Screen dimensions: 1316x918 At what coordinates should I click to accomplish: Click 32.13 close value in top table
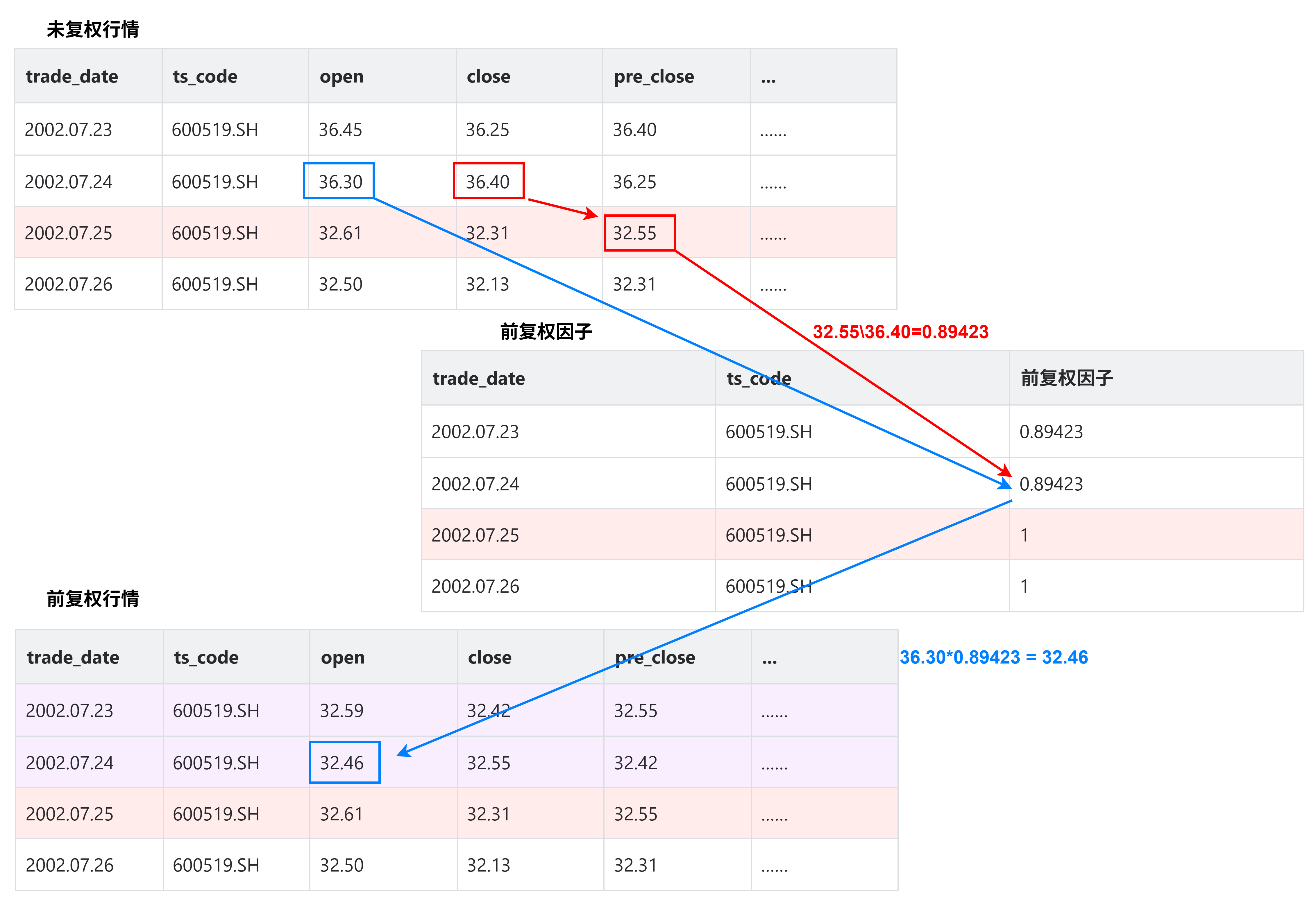(x=487, y=284)
